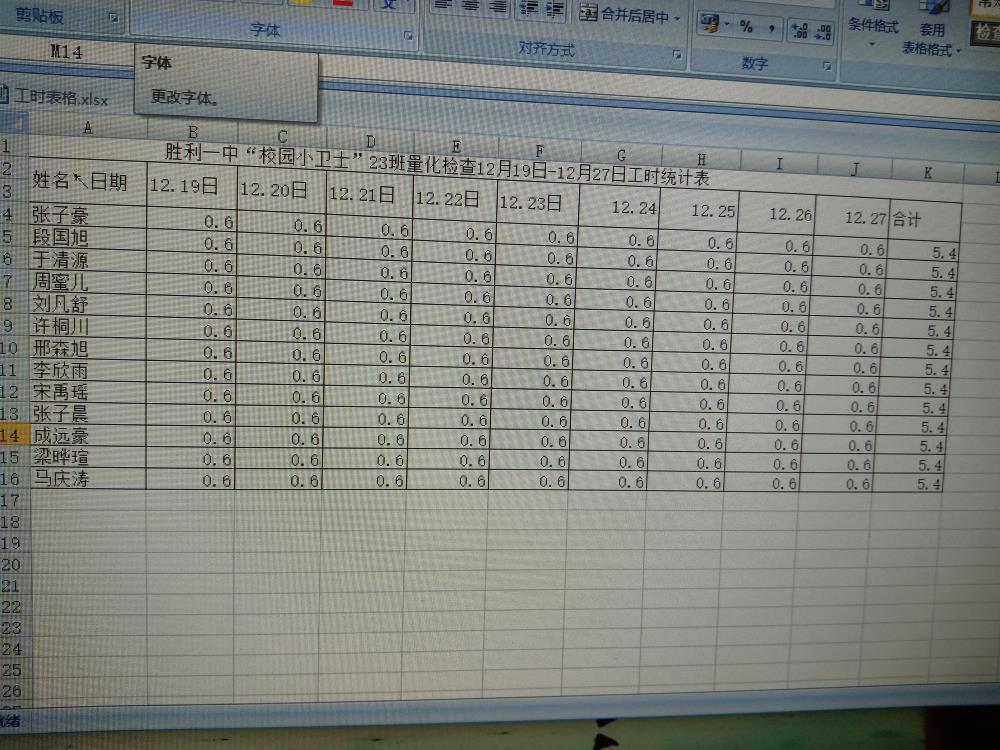Click the 12.25 date header cell
This screenshot has width=1000, height=750.
[698, 212]
